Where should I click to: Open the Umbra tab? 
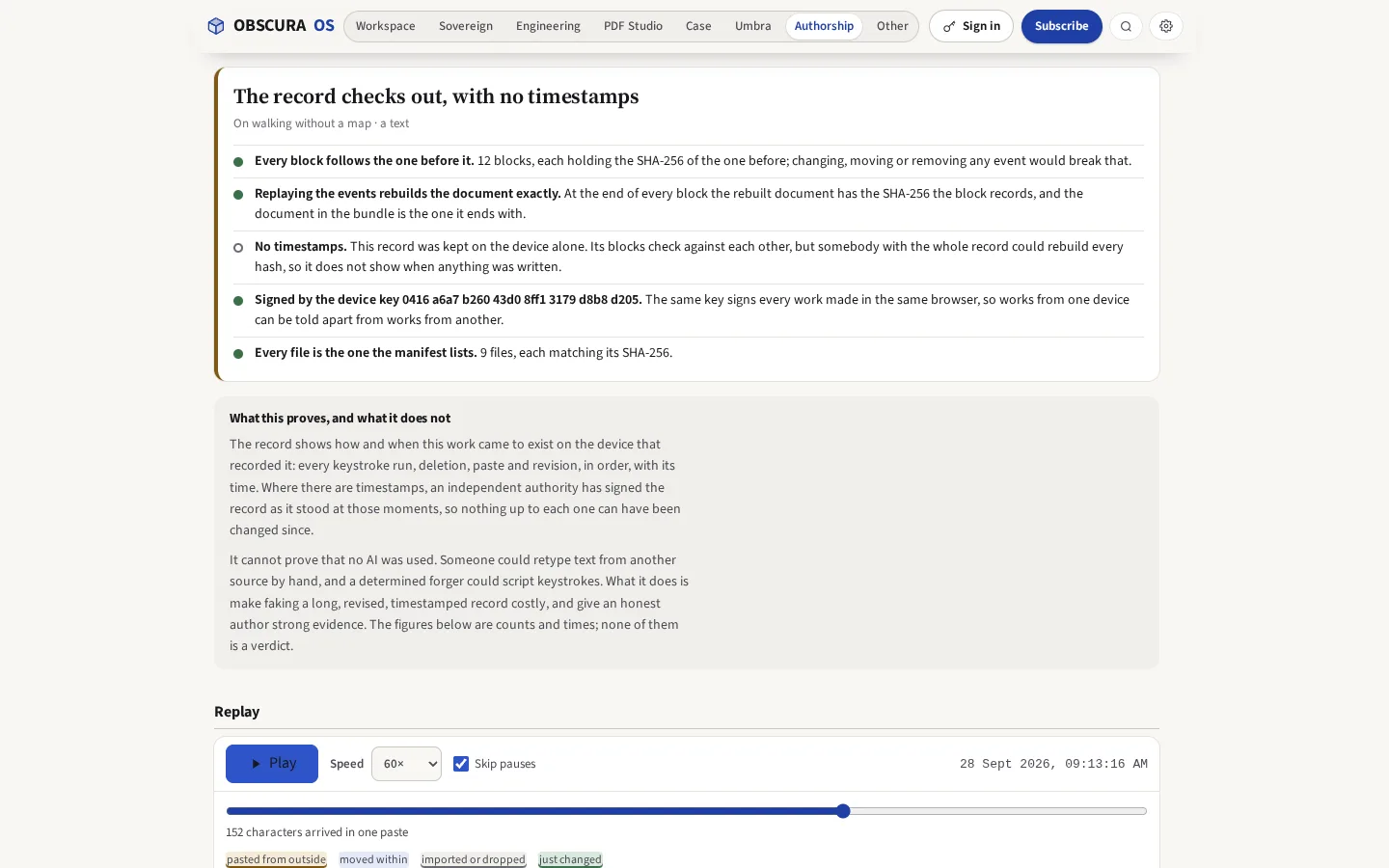tap(753, 26)
